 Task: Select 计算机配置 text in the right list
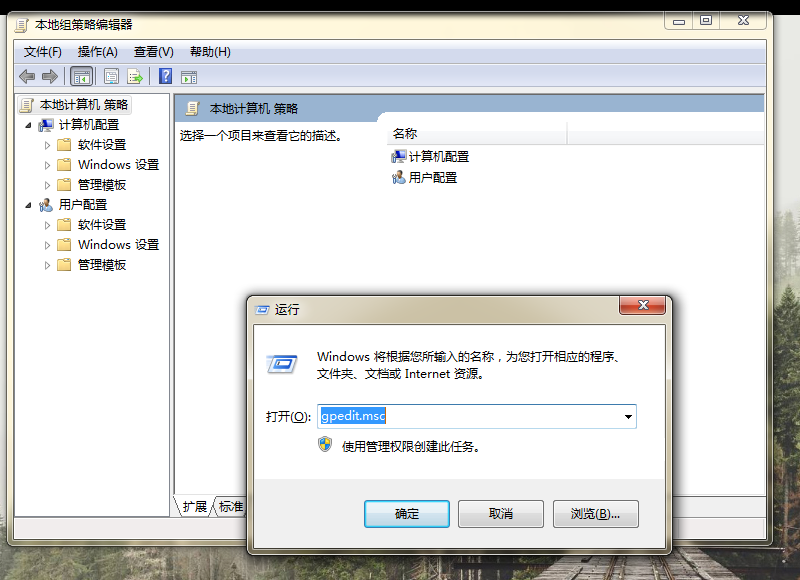click(x=439, y=157)
